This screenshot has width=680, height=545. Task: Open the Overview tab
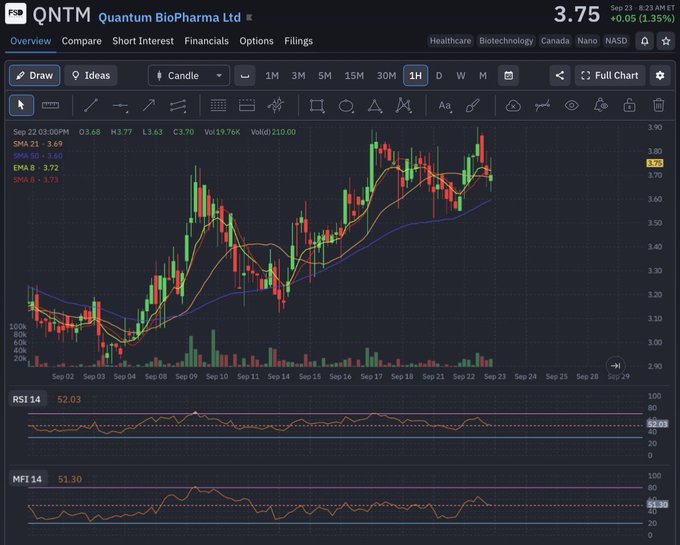[x=30, y=41]
